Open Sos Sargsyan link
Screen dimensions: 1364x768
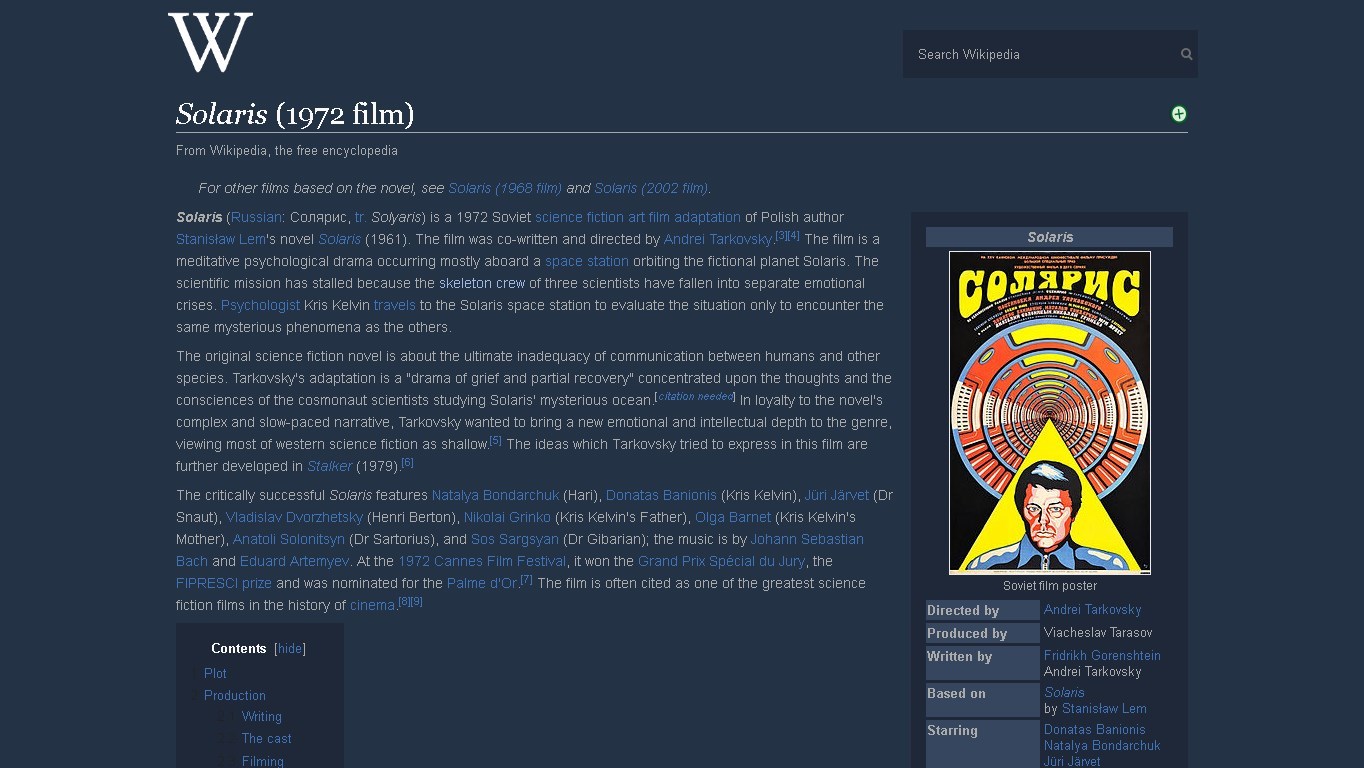[x=515, y=539]
